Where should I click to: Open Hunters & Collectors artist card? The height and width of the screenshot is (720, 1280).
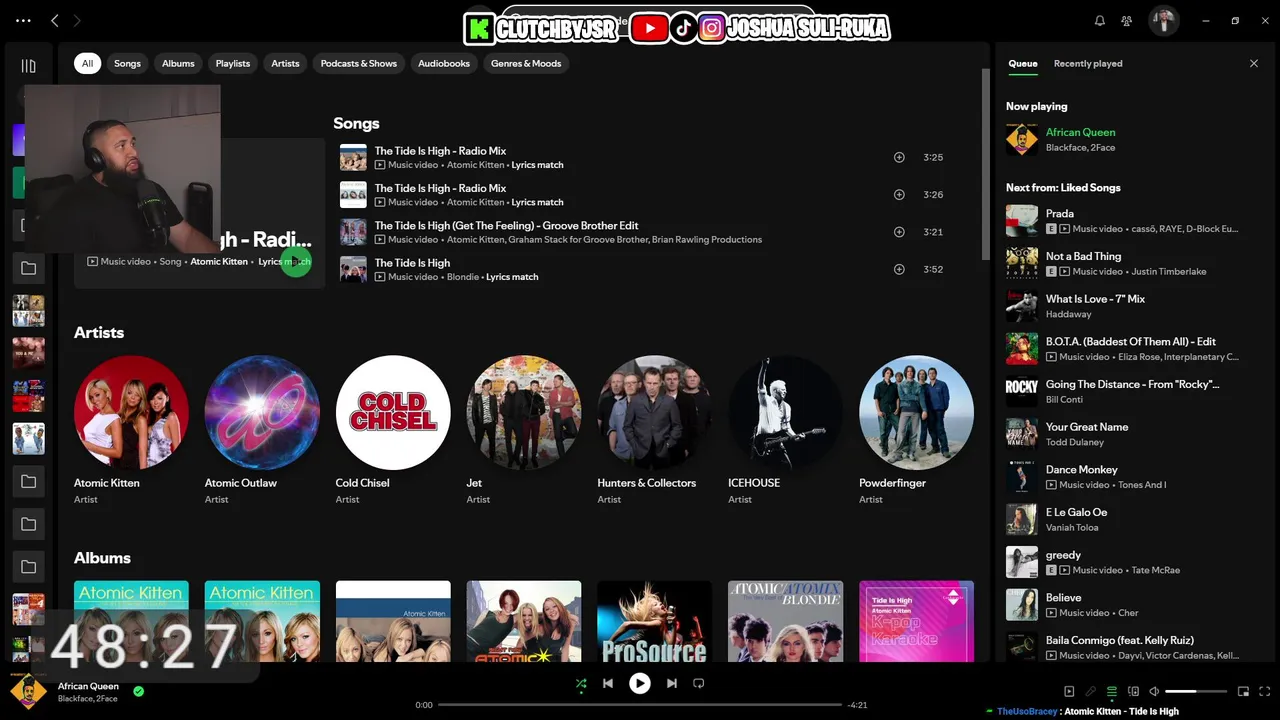[655, 430]
